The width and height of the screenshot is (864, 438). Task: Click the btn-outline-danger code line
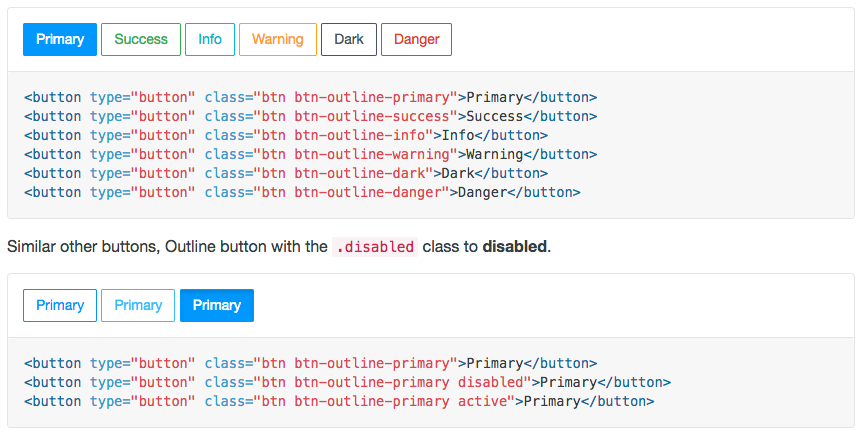click(x=303, y=192)
